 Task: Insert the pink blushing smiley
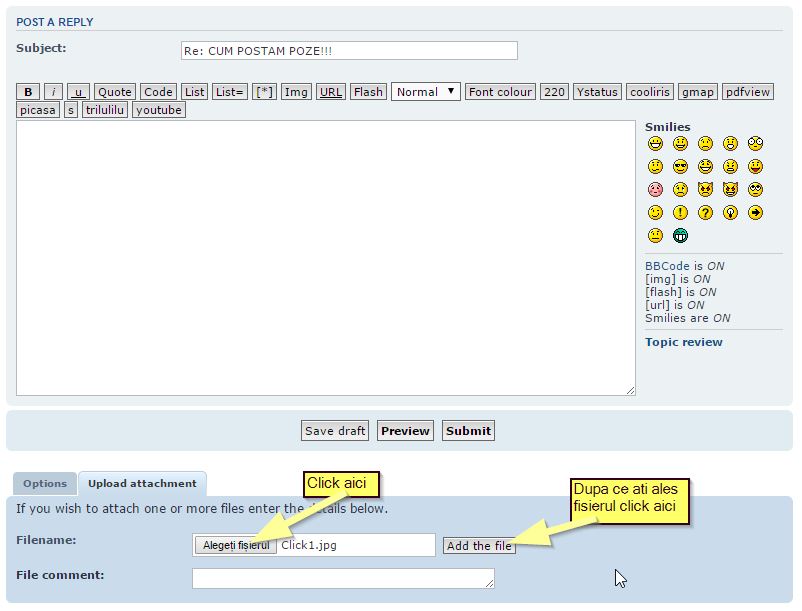tap(655, 189)
